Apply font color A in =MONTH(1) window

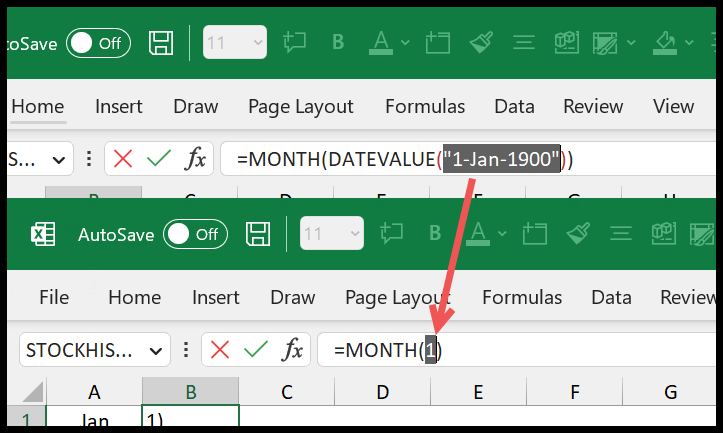(478, 234)
